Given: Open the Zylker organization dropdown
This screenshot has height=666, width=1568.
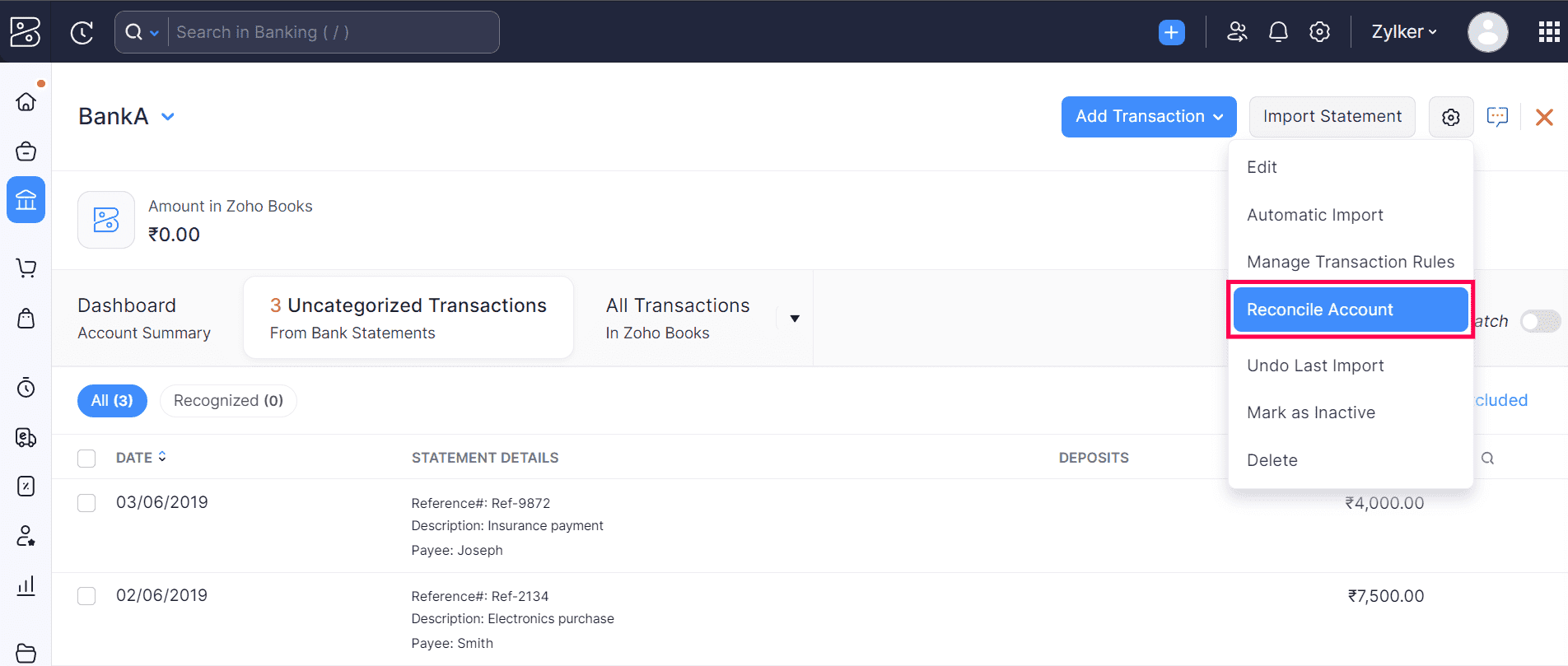Looking at the screenshot, I should pos(1404,32).
